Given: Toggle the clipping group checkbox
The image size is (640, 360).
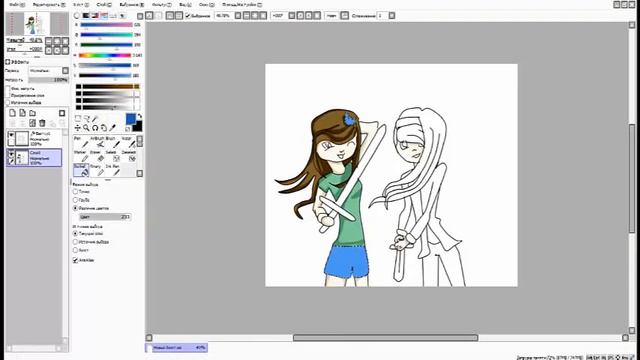Looking at the screenshot, I should (8, 95).
